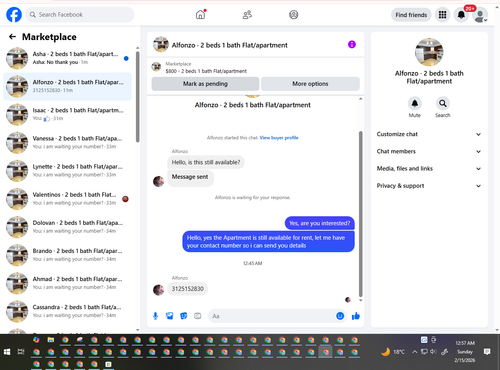
Task: Click the taskbar clock showing 12:57 AM
Action: [465, 351]
